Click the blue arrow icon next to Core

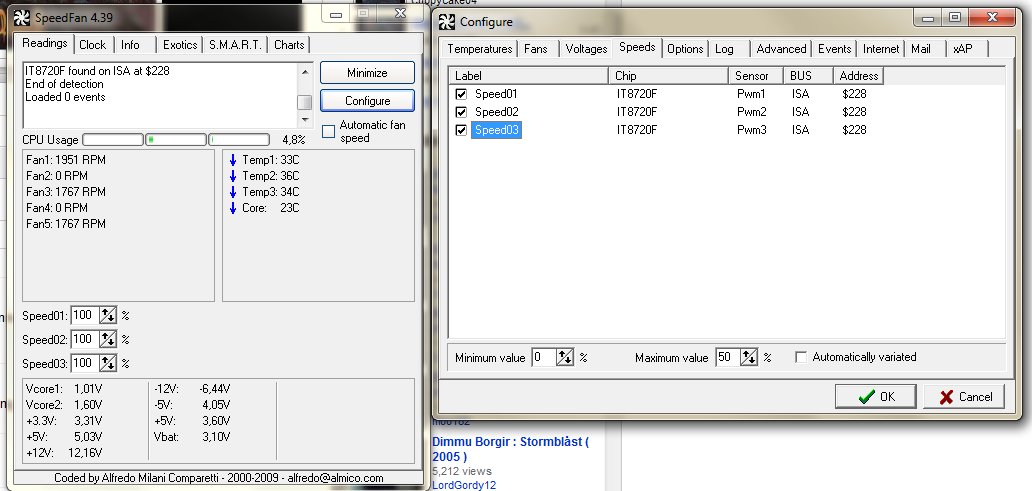(x=232, y=208)
